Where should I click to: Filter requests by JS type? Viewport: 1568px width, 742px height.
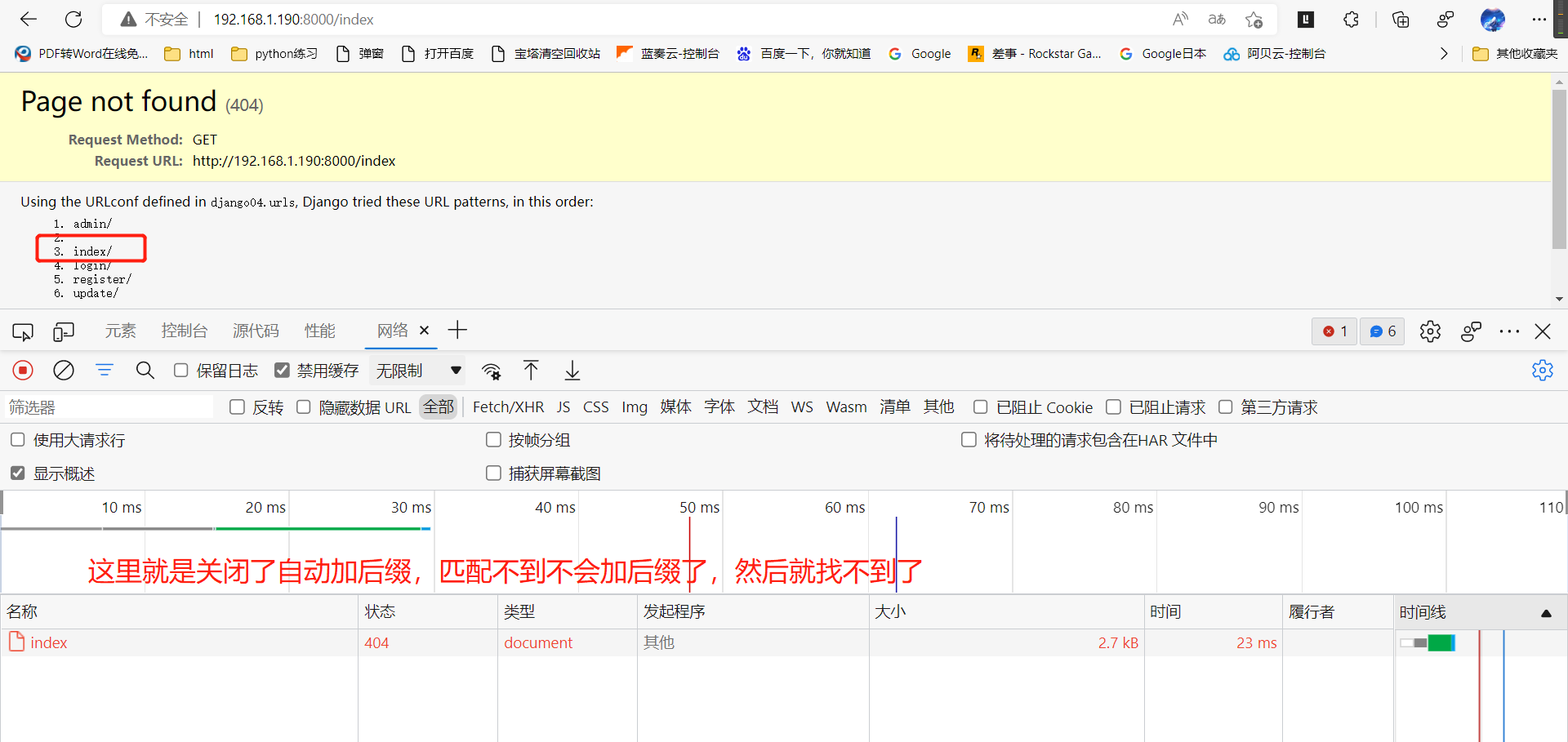coord(563,407)
